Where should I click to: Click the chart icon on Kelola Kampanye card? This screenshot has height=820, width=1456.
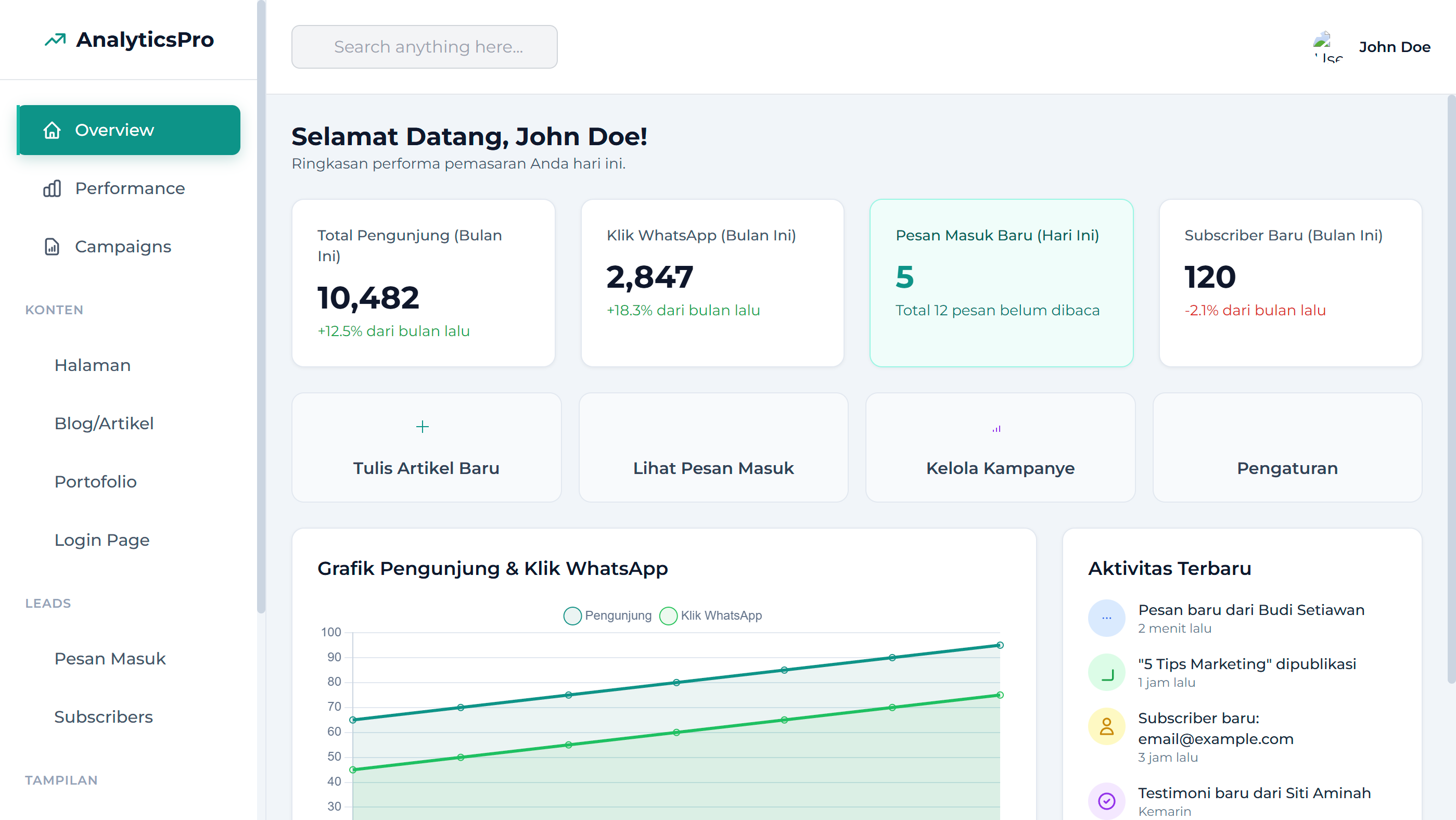997,428
